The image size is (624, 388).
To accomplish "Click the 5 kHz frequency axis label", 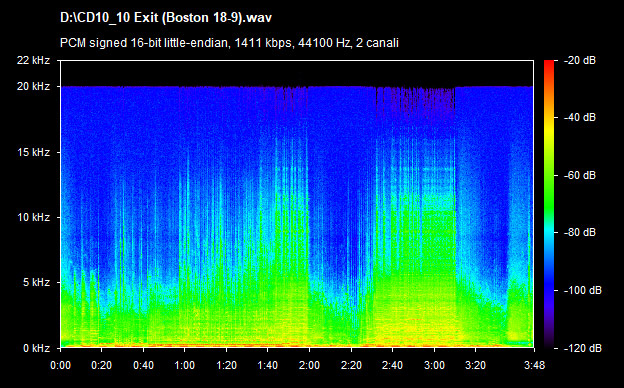I will pyautogui.click(x=36, y=283).
